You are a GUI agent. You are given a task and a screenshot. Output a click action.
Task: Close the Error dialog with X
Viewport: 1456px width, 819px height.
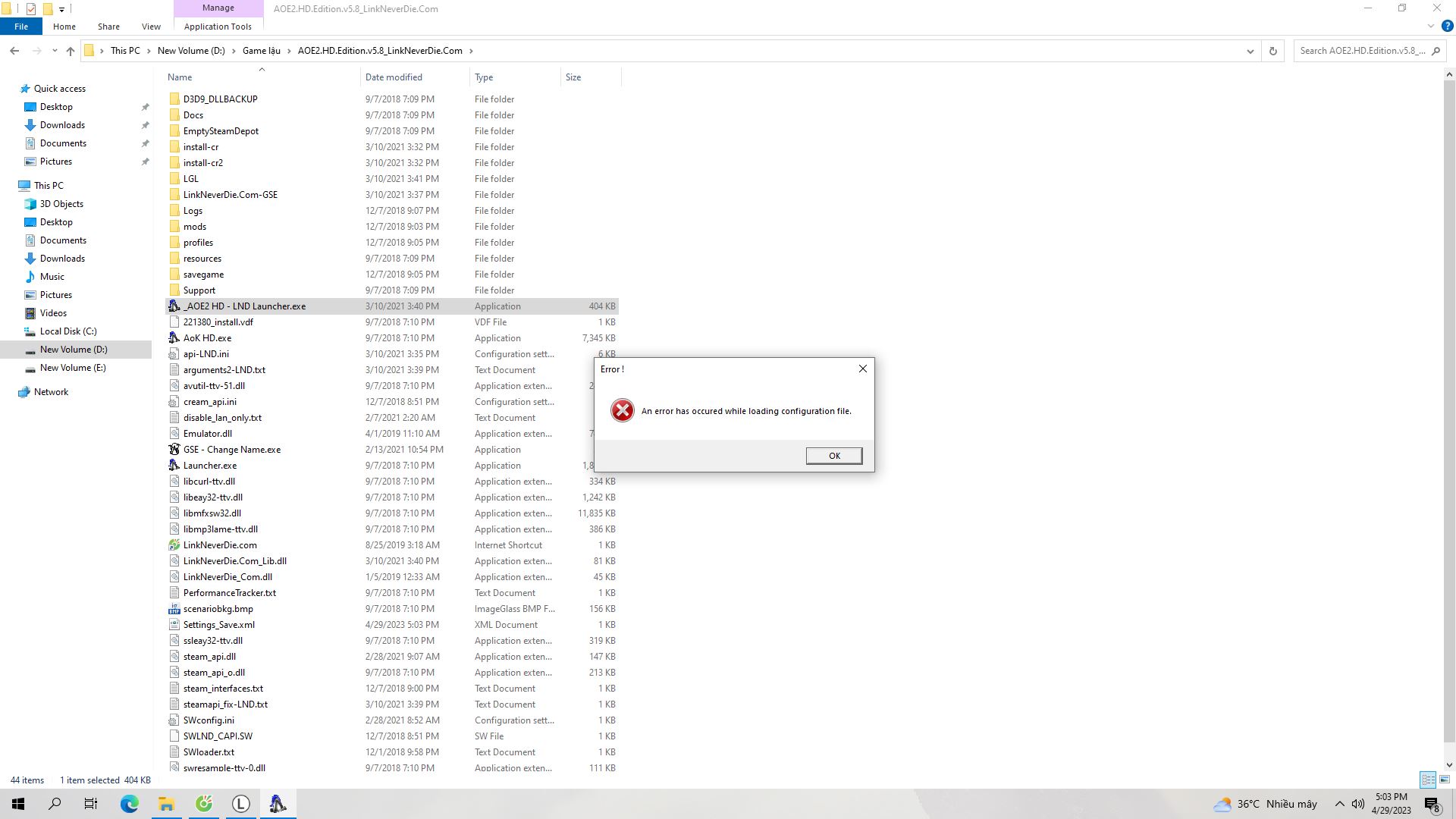point(862,369)
